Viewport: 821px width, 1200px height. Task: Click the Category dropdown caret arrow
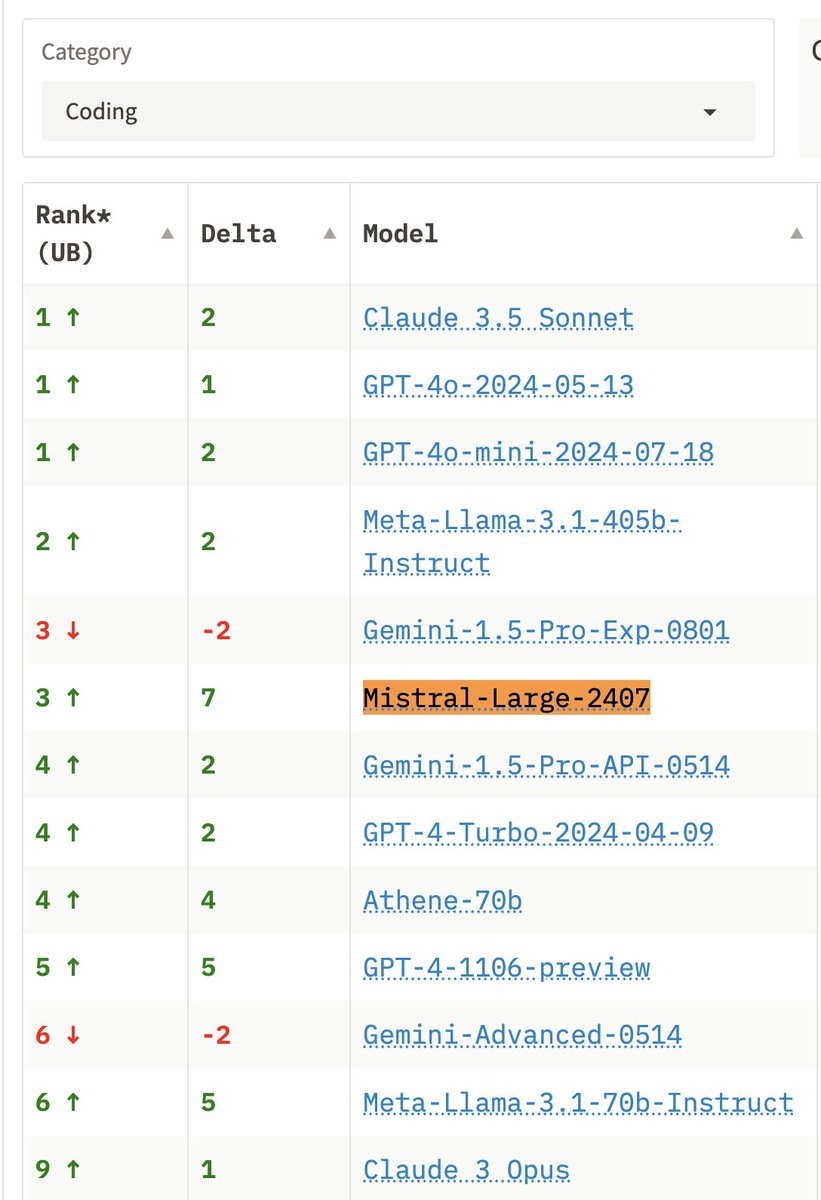click(710, 112)
